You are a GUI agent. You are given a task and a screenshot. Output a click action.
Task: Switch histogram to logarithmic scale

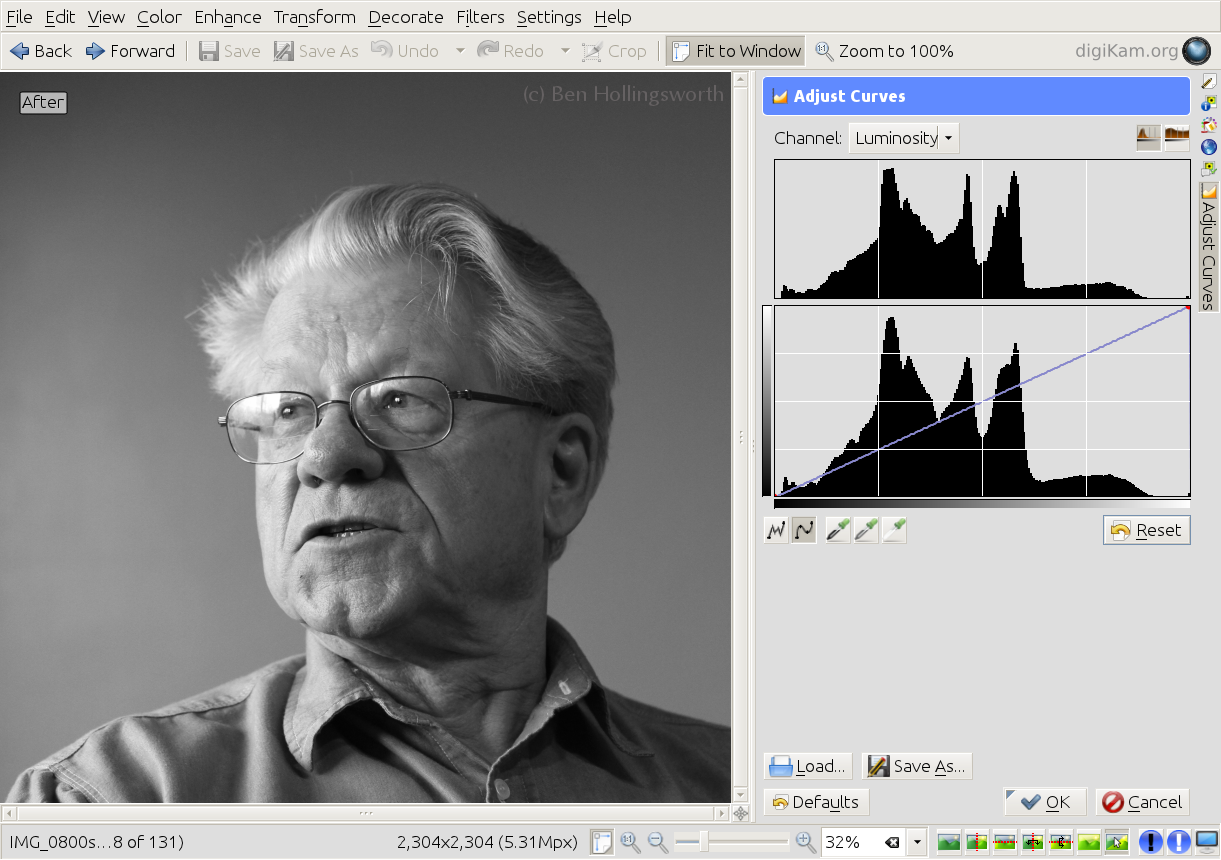pyautogui.click(x=1176, y=136)
